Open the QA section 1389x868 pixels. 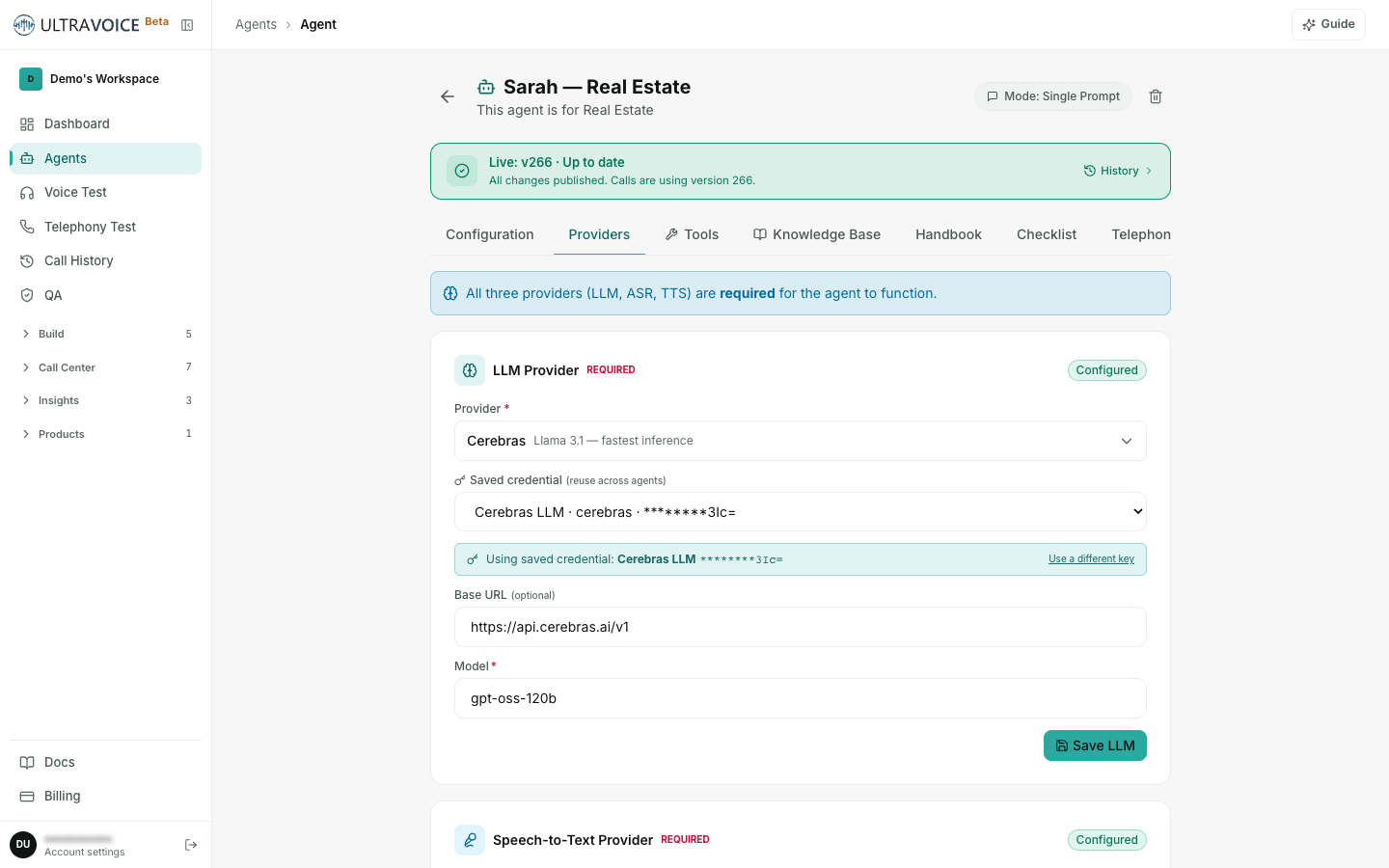pyautogui.click(x=106, y=295)
